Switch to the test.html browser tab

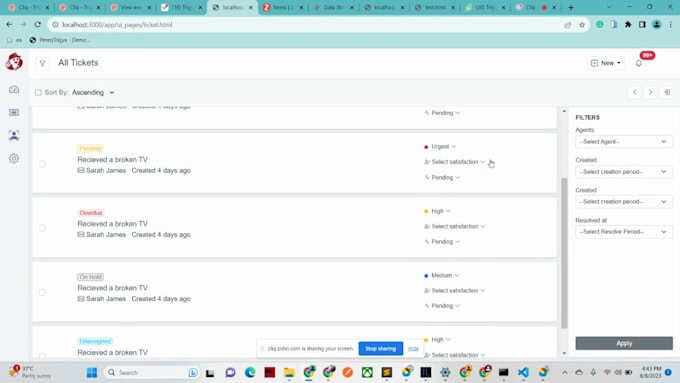tap(436, 7)
